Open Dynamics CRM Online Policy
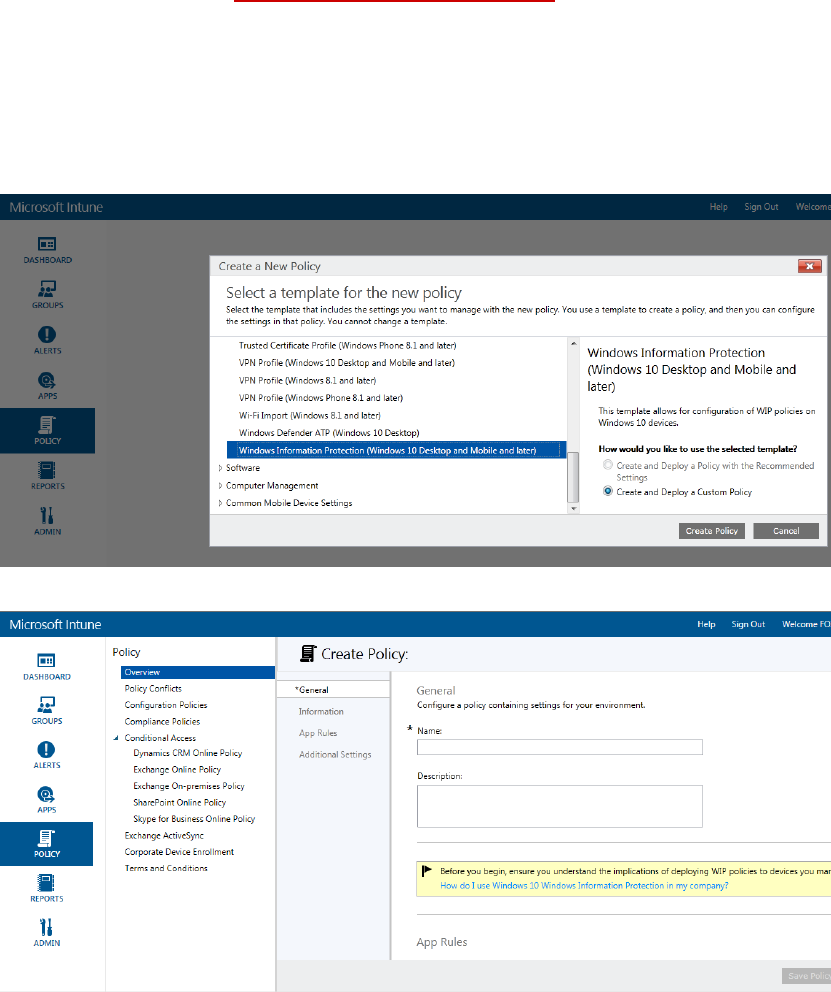 click(188, 753)
